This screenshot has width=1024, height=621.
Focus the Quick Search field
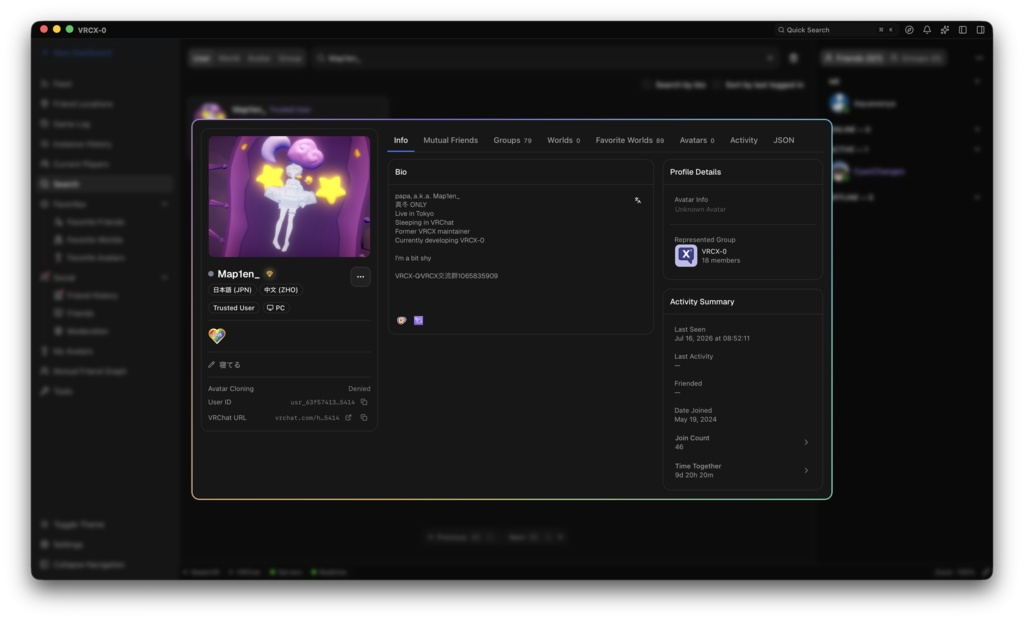coord(836,29)
